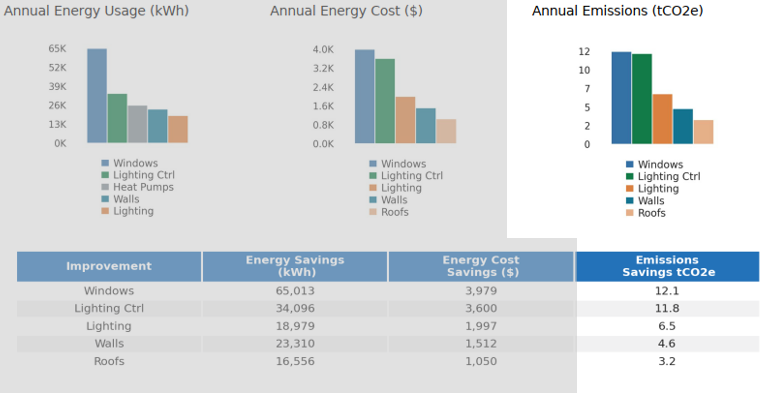Screen dimensions: 760x393
Task: Click the Roofs bar in Annual Emissions chart
Action: tap(703, 132)
